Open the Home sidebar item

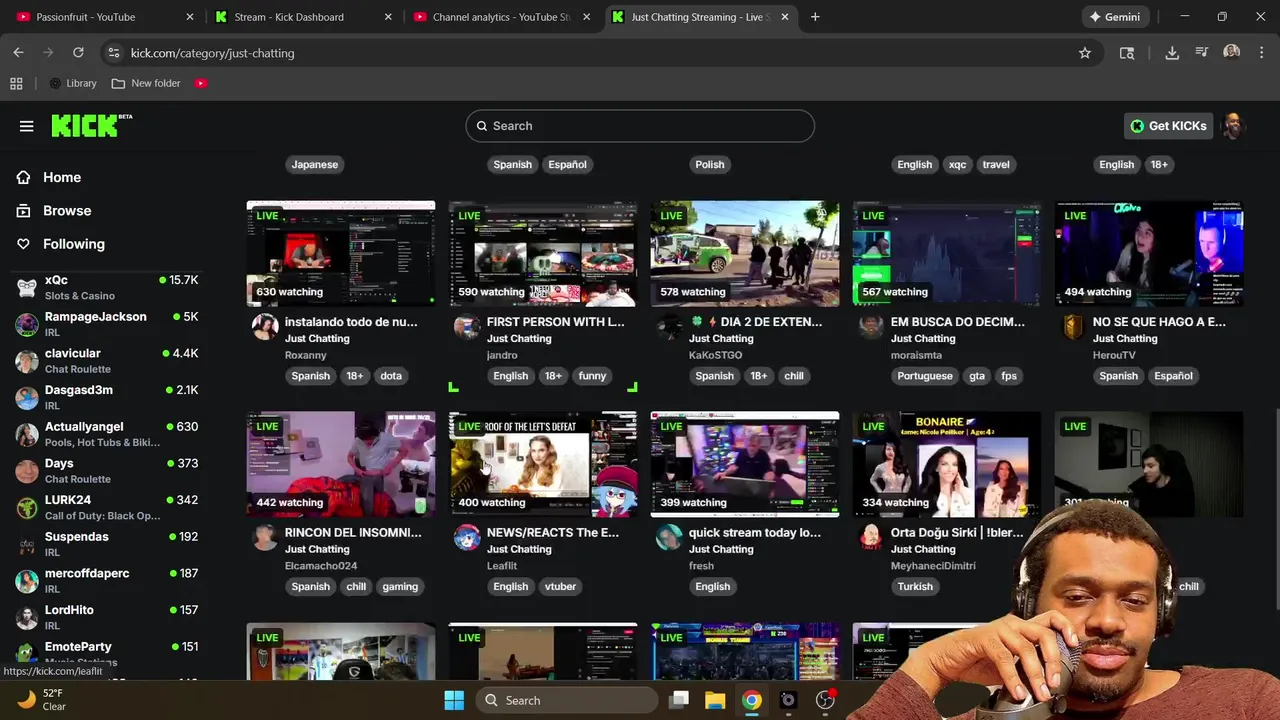point(62,177)
